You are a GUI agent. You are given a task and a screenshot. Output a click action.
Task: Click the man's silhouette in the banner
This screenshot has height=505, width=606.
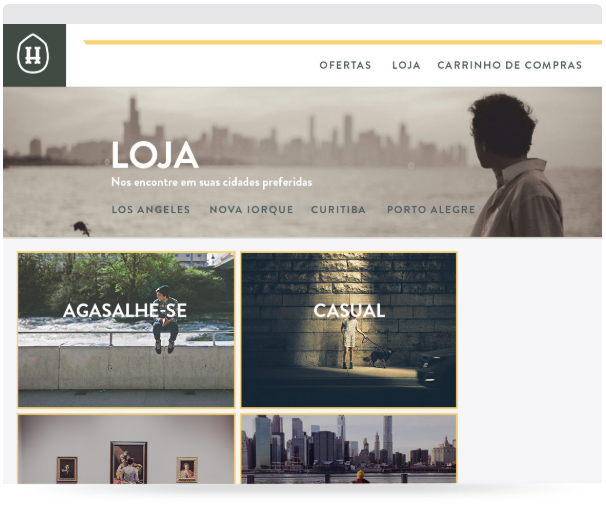pos(516,166)
